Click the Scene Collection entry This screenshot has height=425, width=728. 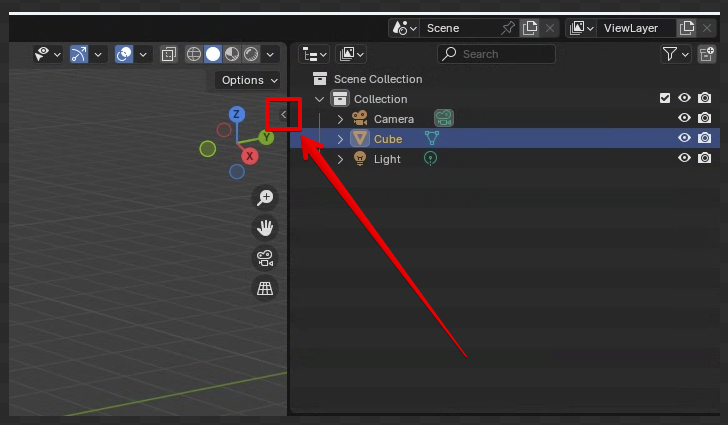pyautogui.click(x=378, y=79)
